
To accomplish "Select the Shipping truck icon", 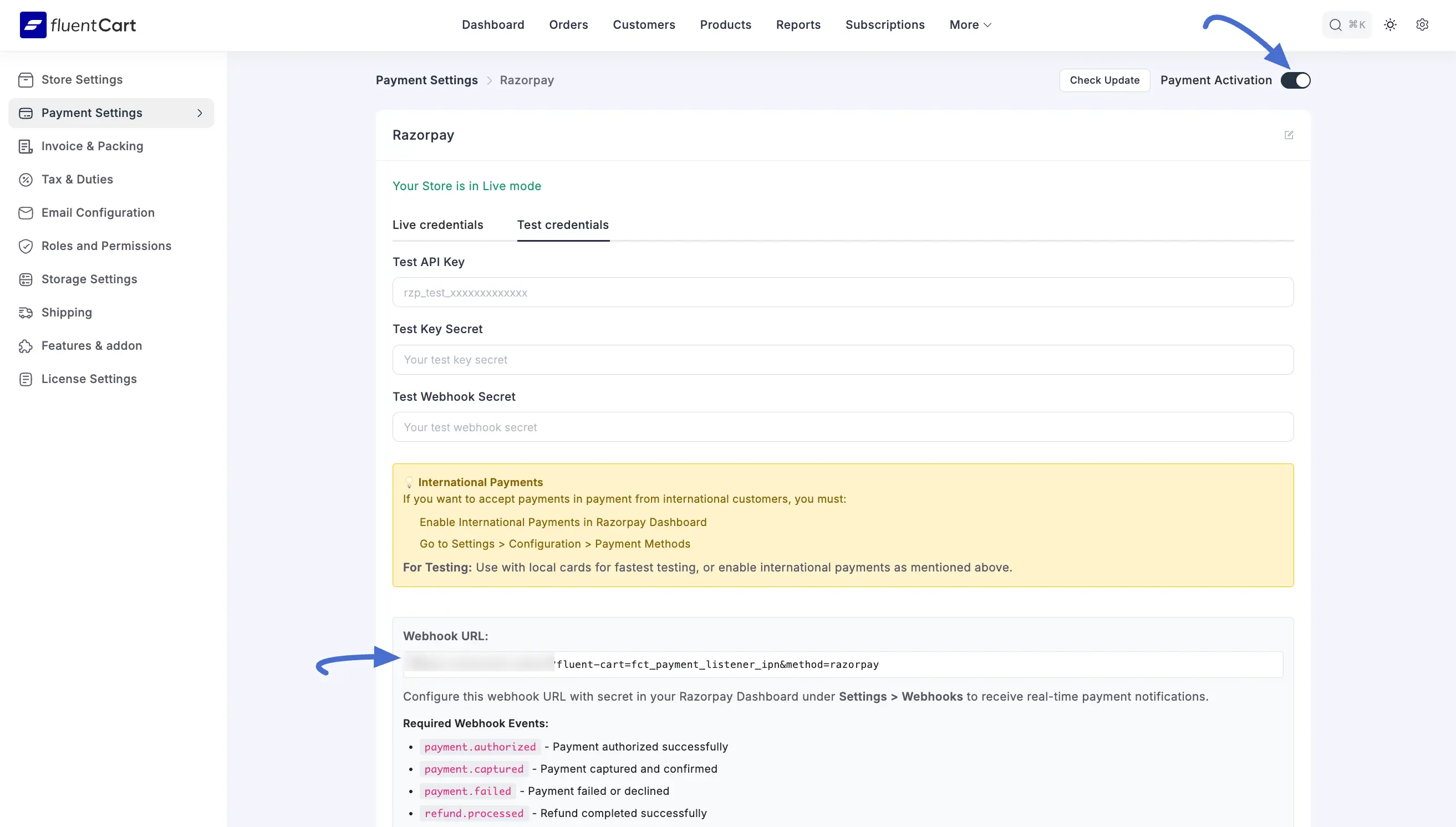I will click(26, 313).
